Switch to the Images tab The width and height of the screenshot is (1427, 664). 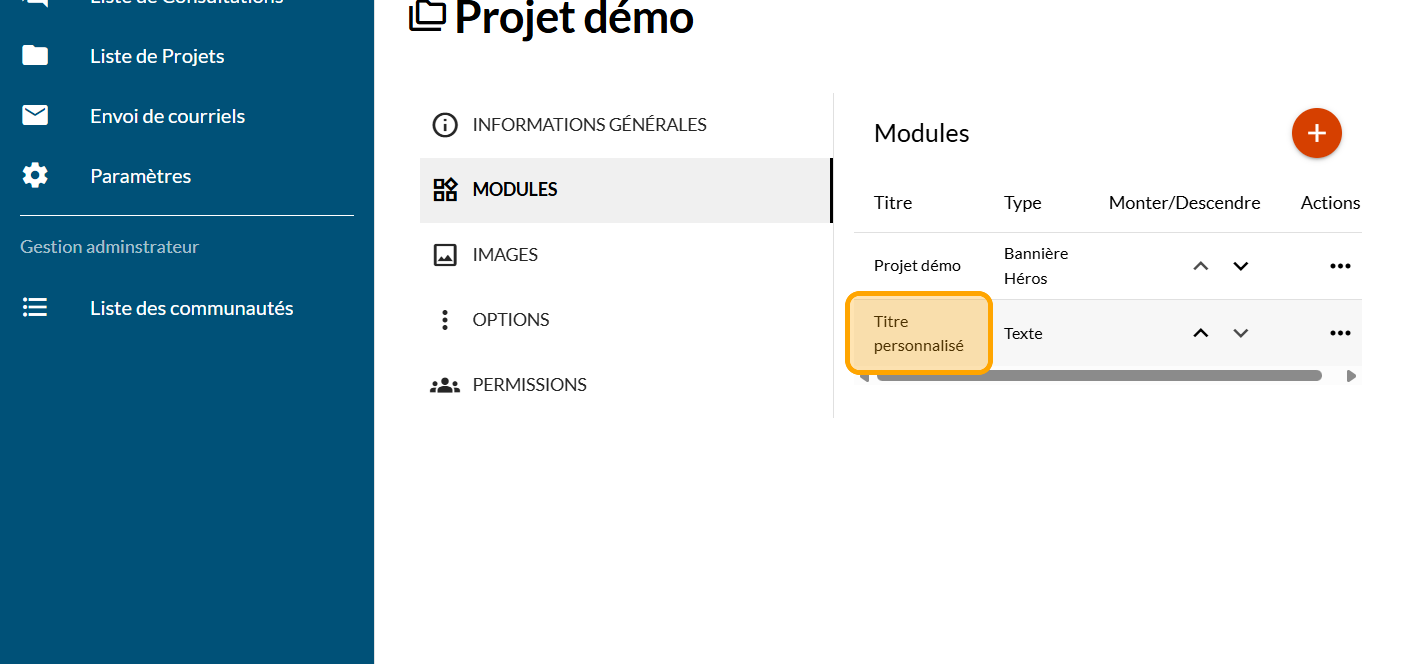pos(505,255)
